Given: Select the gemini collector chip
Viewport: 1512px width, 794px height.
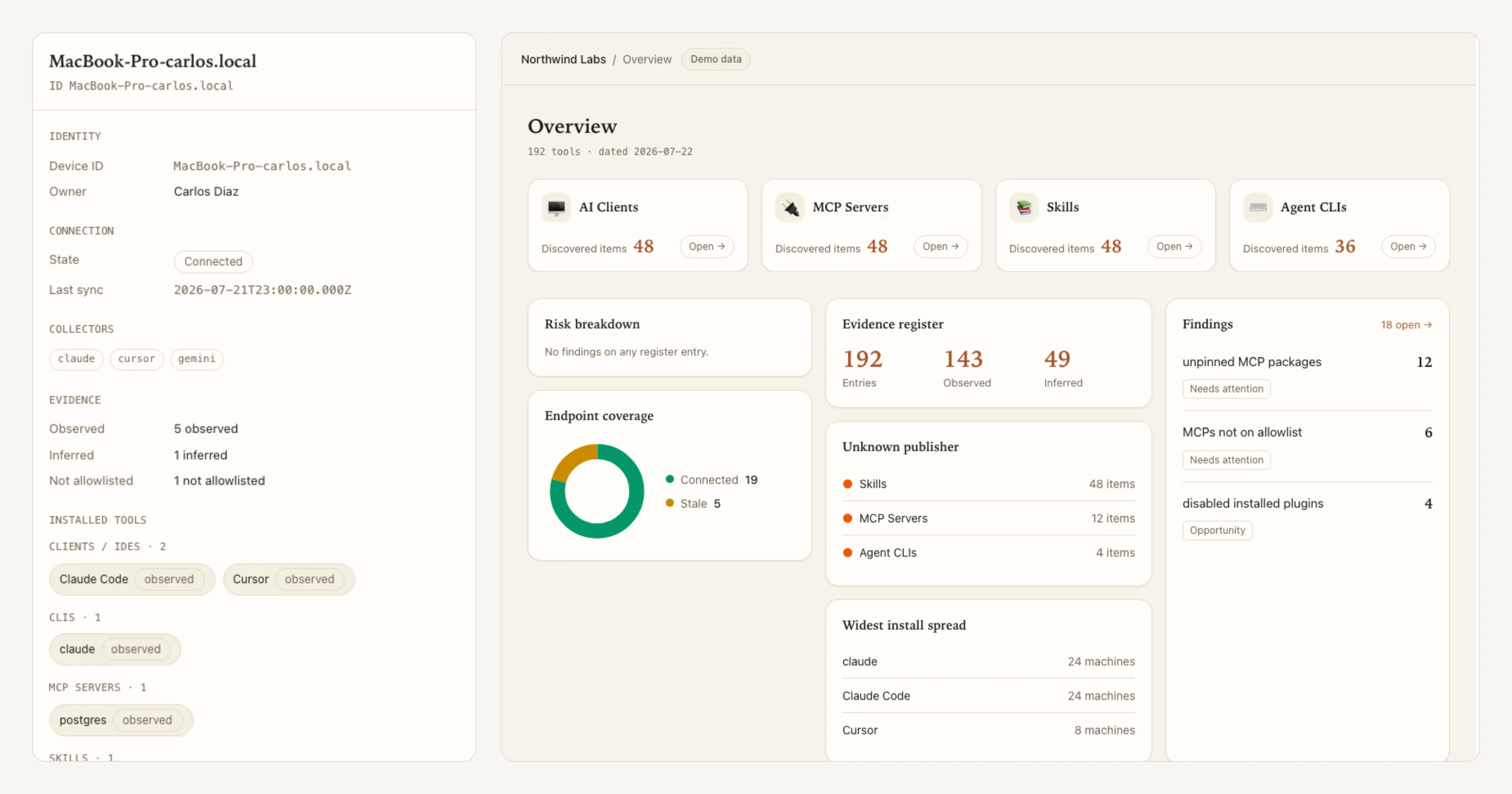Looking at the screenshot, I should (x=197, y=359).
